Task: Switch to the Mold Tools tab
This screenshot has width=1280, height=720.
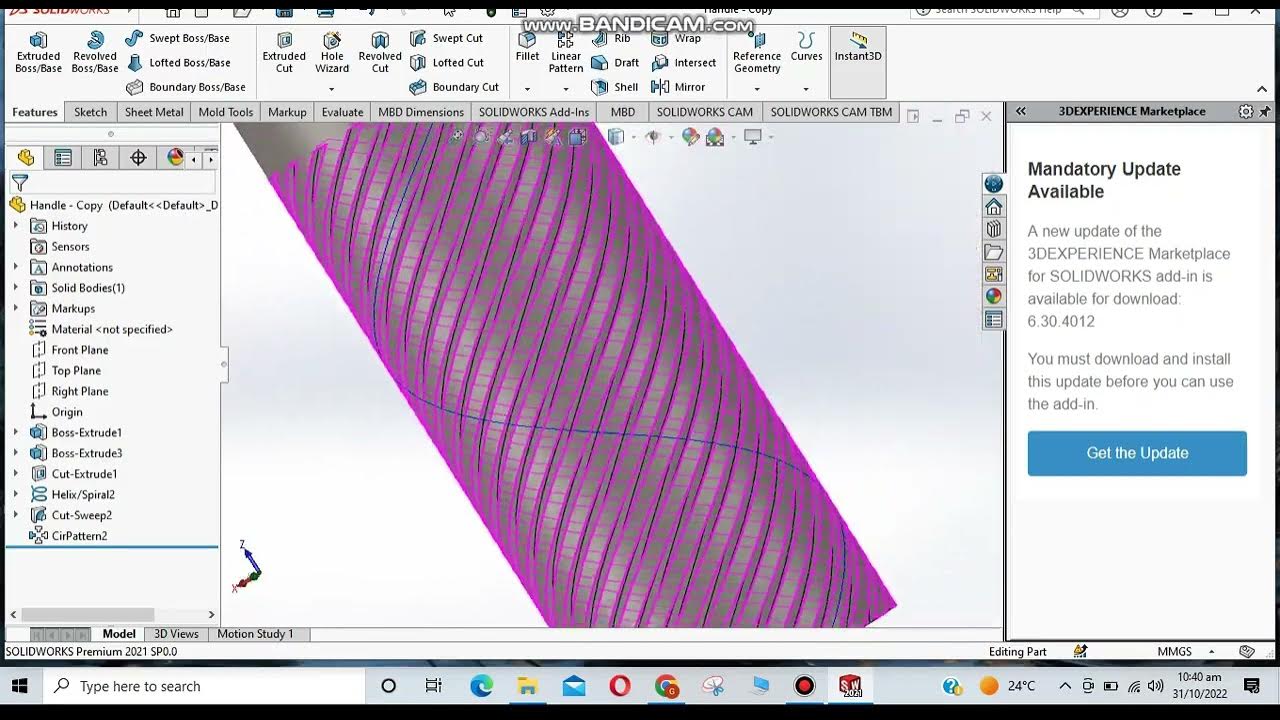Action: click(226, 112)
